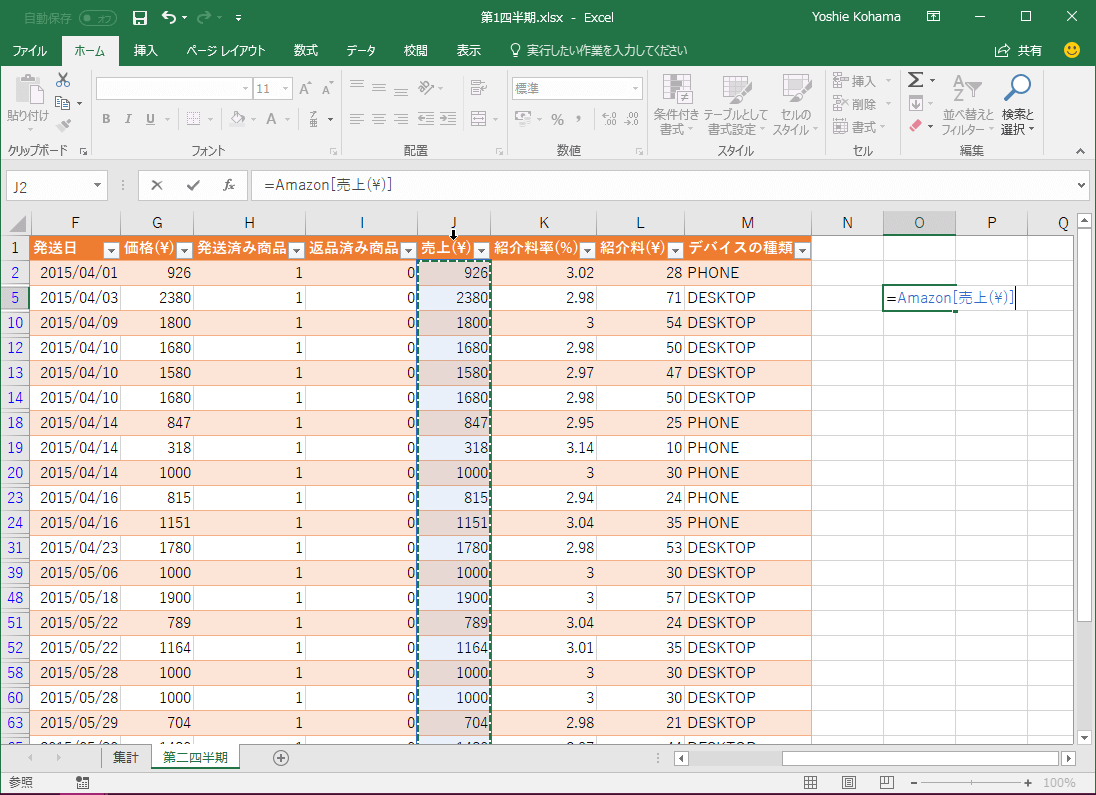1096x795 pixels.
Task: Click the Insert Function fx icon
Action: tap(228, 185)
